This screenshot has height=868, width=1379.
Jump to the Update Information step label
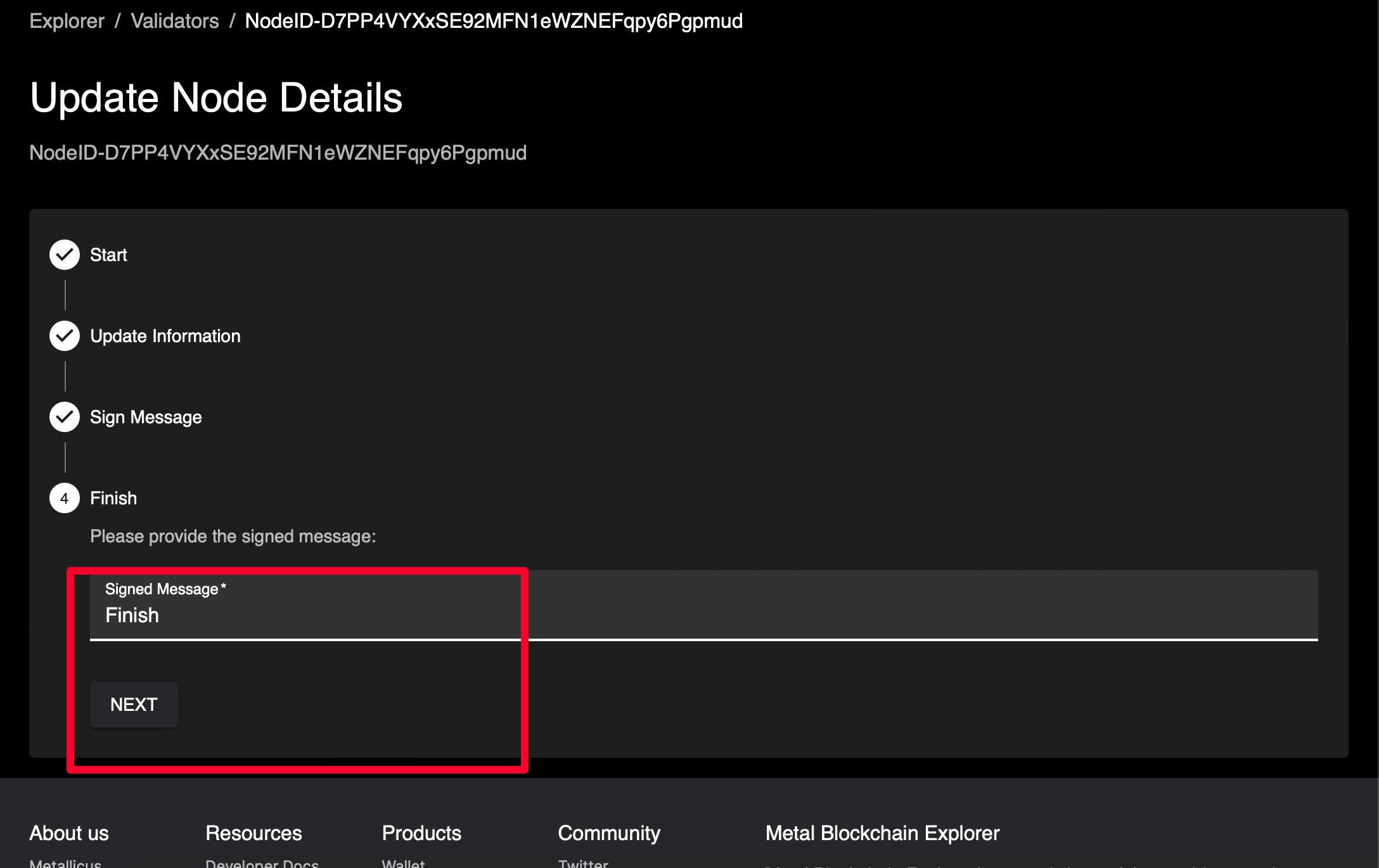165,336
